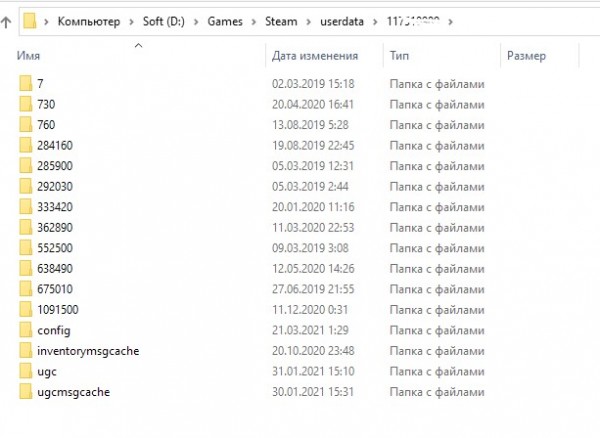The image size is (600, 438).
Task: Select folder name config
Action: [54, 331]
